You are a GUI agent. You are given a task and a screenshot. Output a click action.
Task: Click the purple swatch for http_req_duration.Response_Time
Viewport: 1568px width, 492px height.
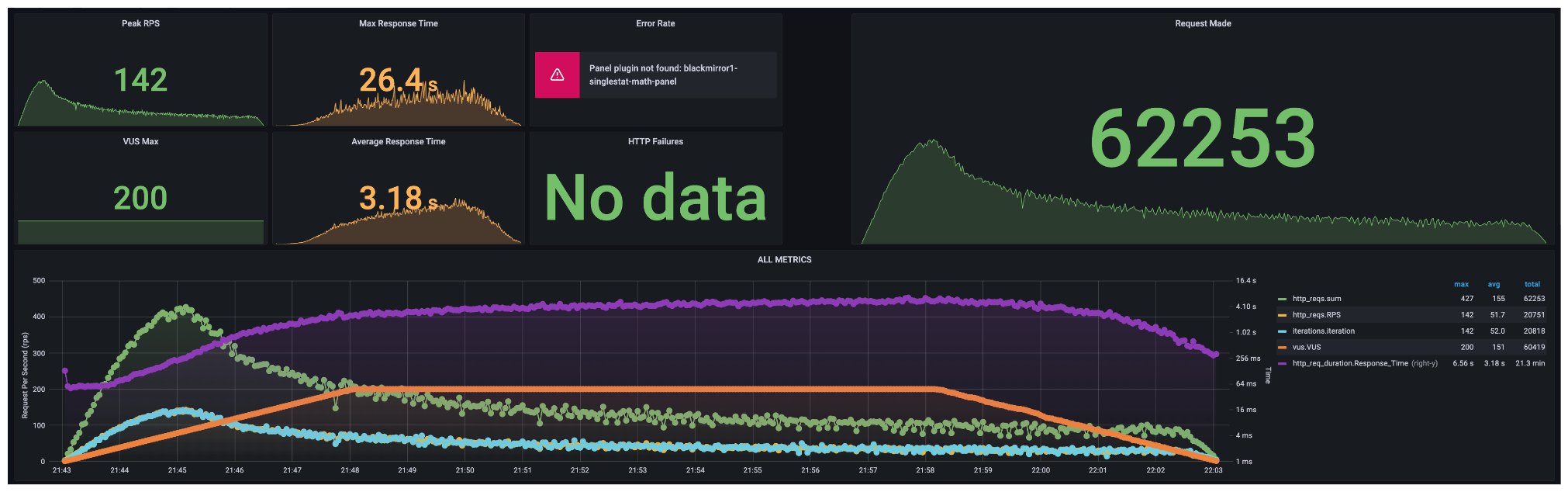pos(1282,363)
